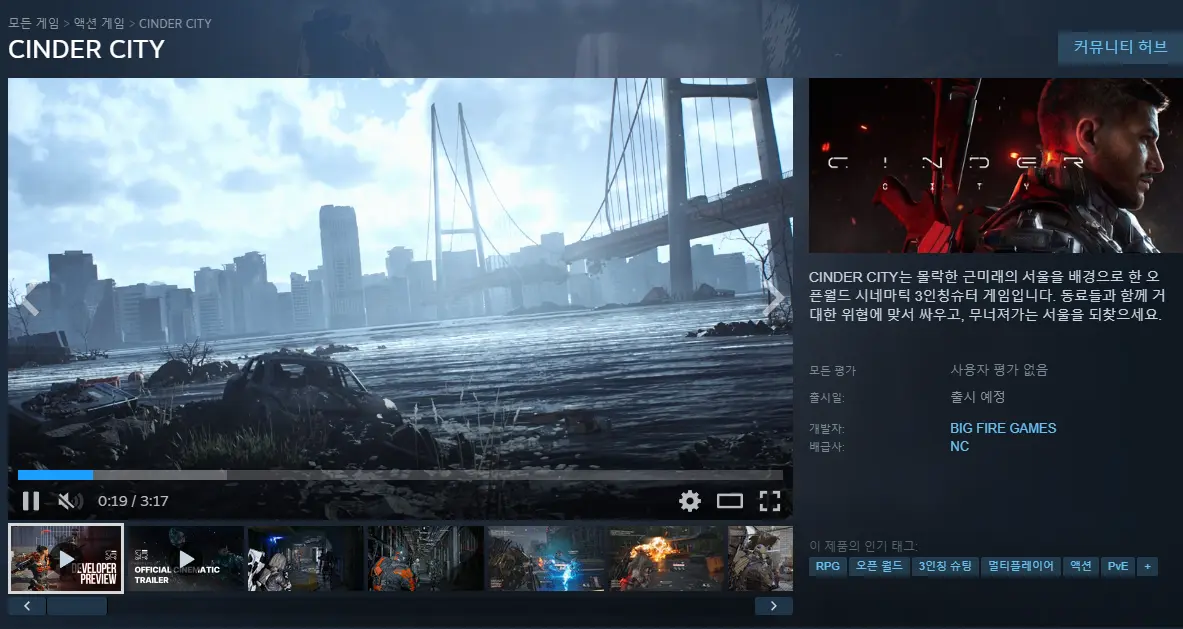Open the partially visible seventh soldier thumbnail
The width and height of the screenshot is (1183, 629).
(x=760, y=559)
